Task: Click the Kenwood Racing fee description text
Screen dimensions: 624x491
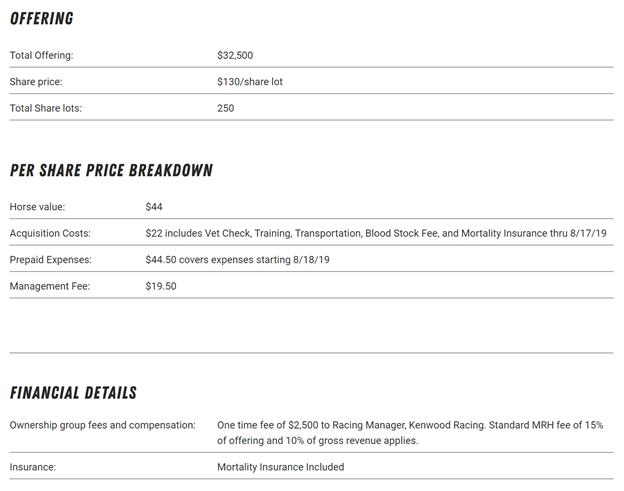Action: point(410,432)
